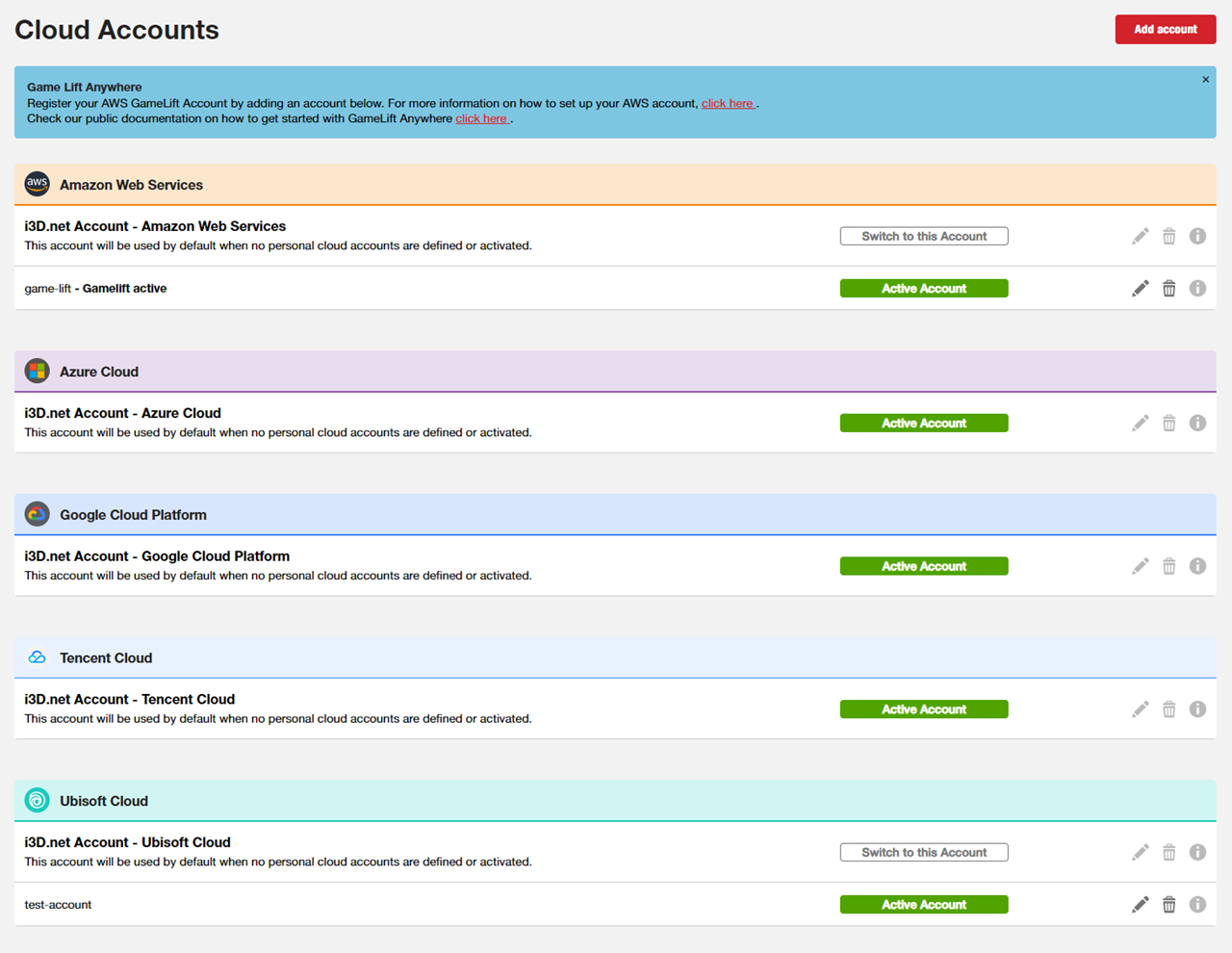The image size is (1232, 953).
Task: Click the Ubisoft Cloud section header text
Action: [x=104, y=801]
